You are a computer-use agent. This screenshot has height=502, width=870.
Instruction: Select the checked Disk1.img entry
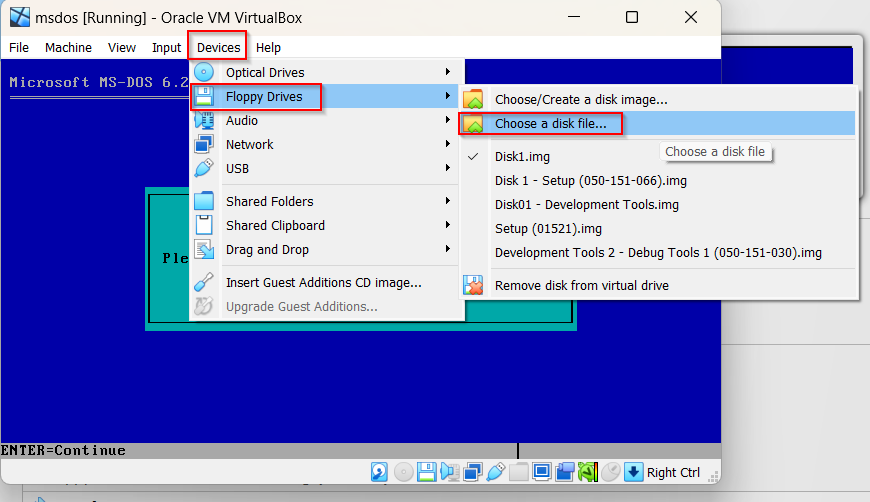pos(522,157)
